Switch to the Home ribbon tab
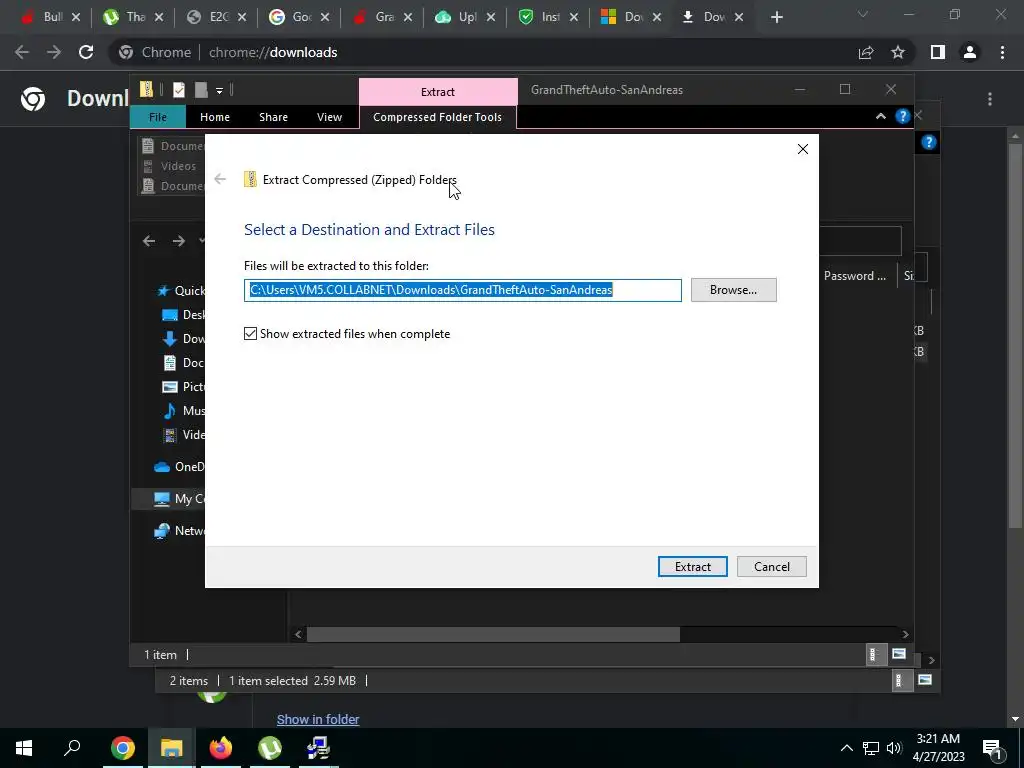 [215, 117]
